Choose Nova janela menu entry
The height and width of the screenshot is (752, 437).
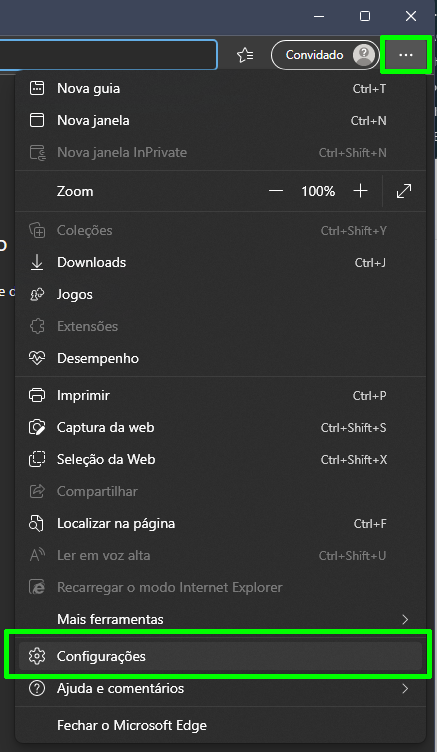(221, 120)
